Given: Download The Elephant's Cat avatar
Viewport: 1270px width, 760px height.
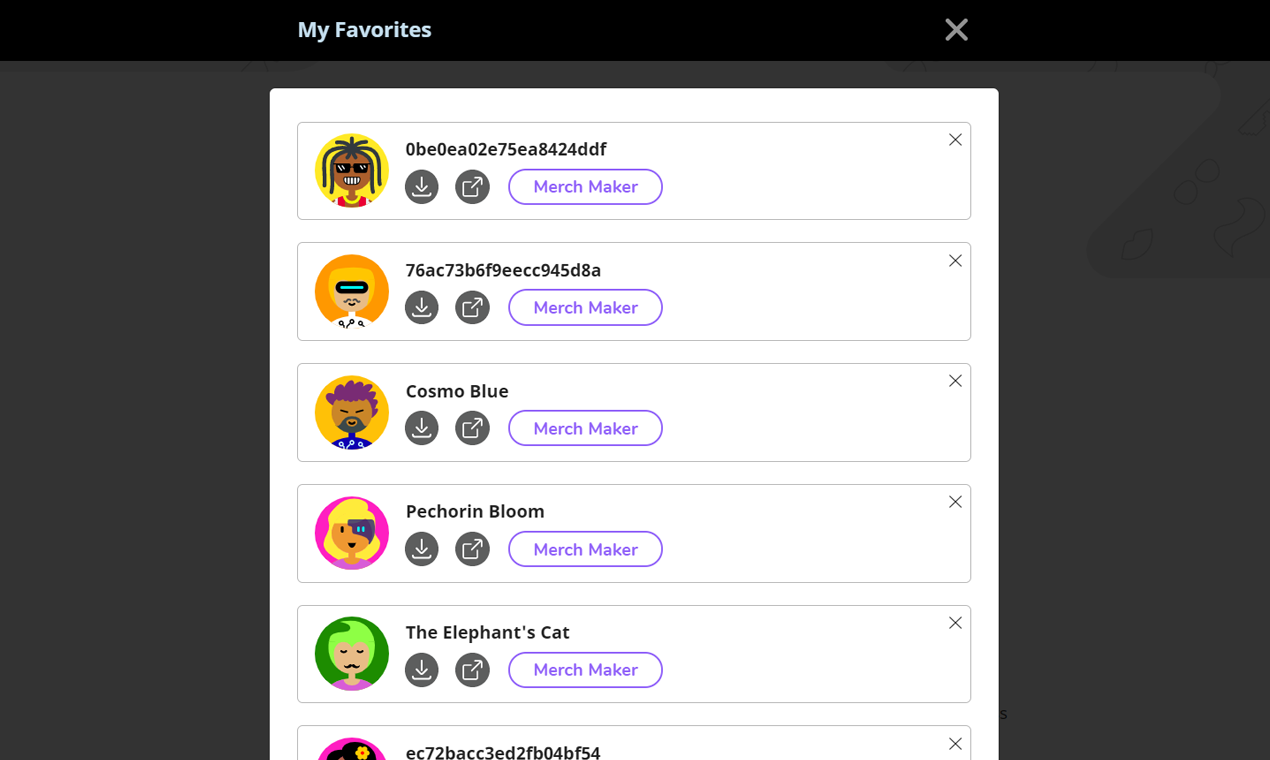Looking at the screenshot, I should pos(421,670).
